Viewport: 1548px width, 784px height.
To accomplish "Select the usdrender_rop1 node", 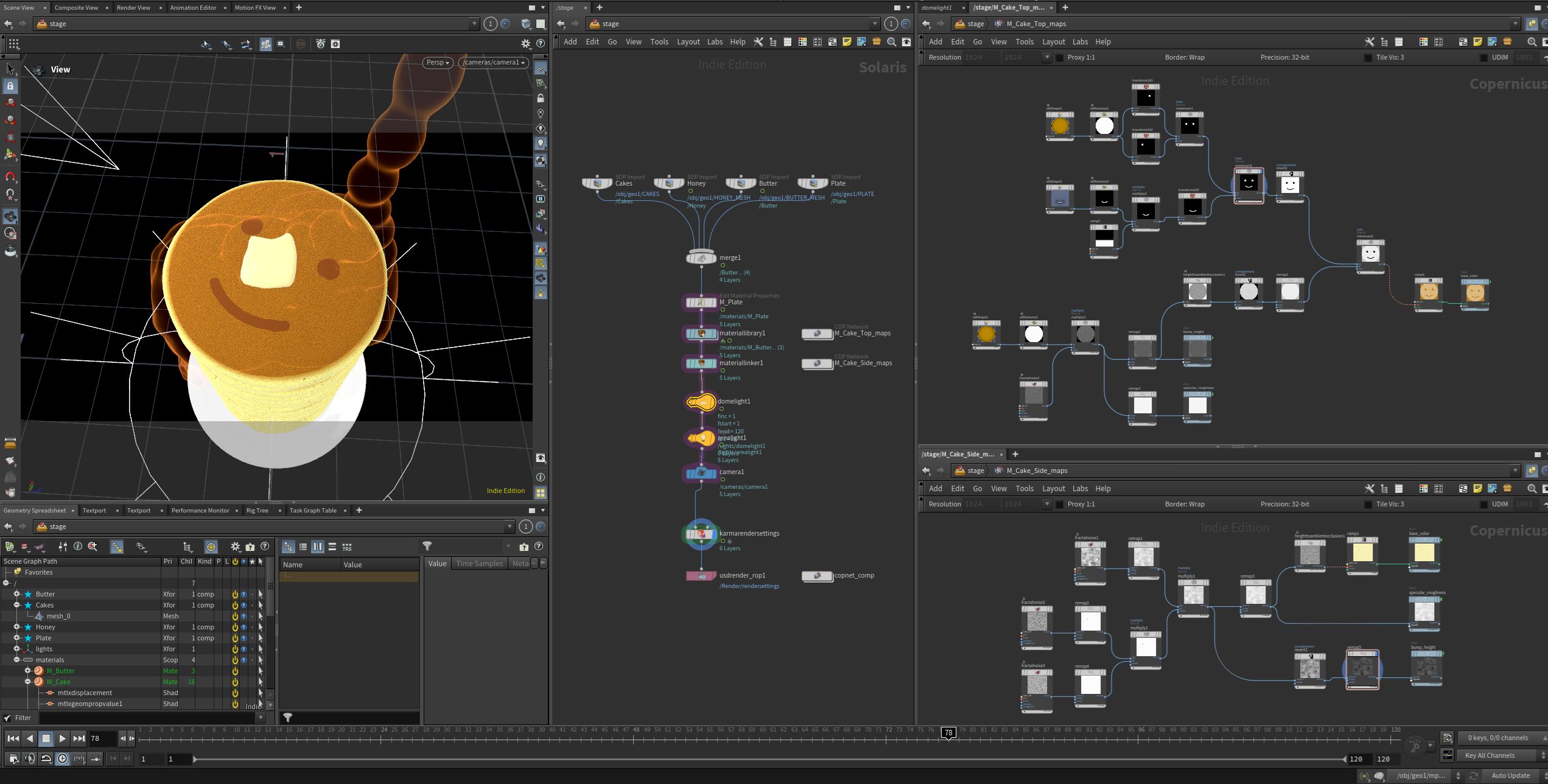I will pos(701,576).
